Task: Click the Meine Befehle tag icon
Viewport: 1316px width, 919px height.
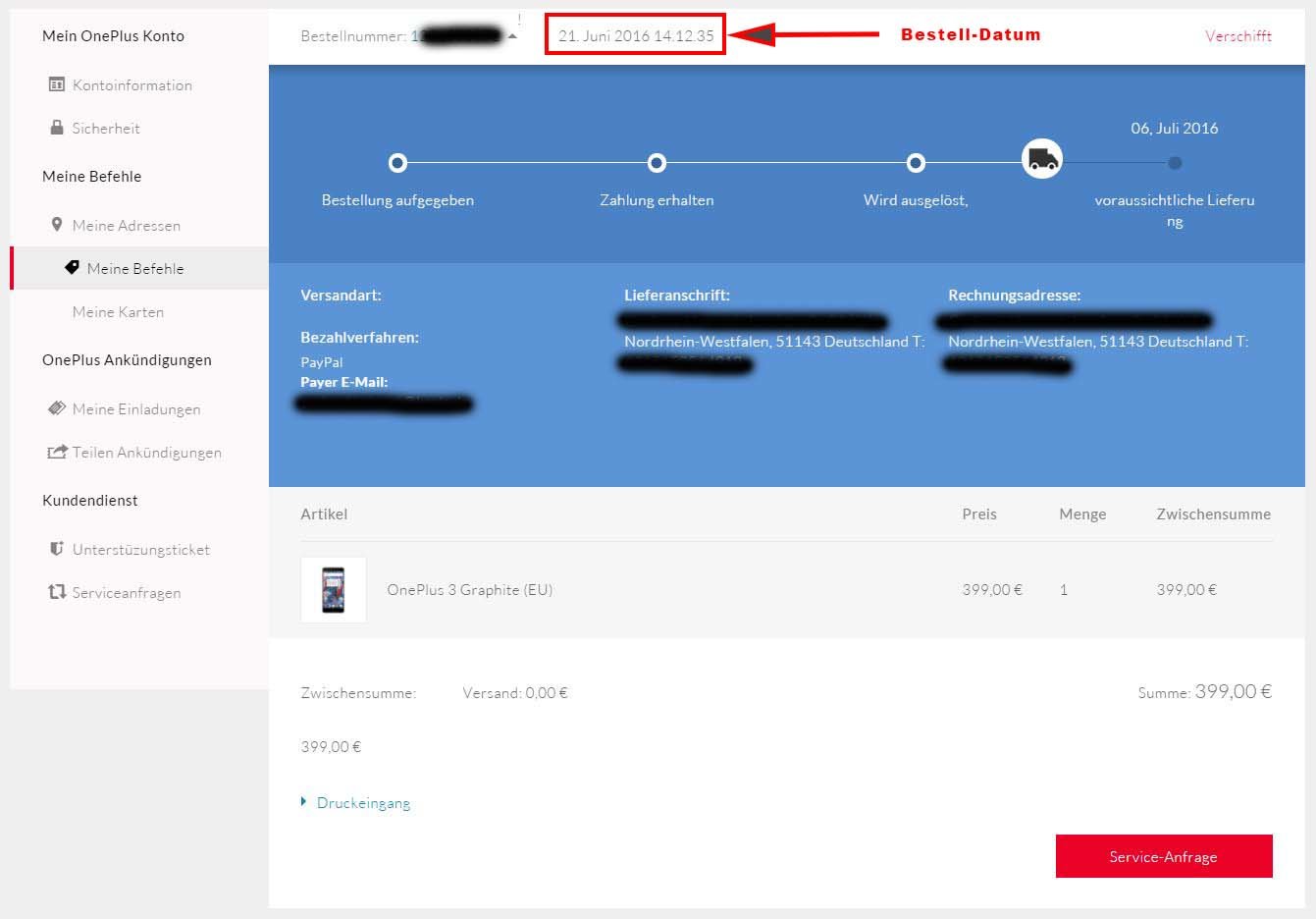Action: click(72, 267)
